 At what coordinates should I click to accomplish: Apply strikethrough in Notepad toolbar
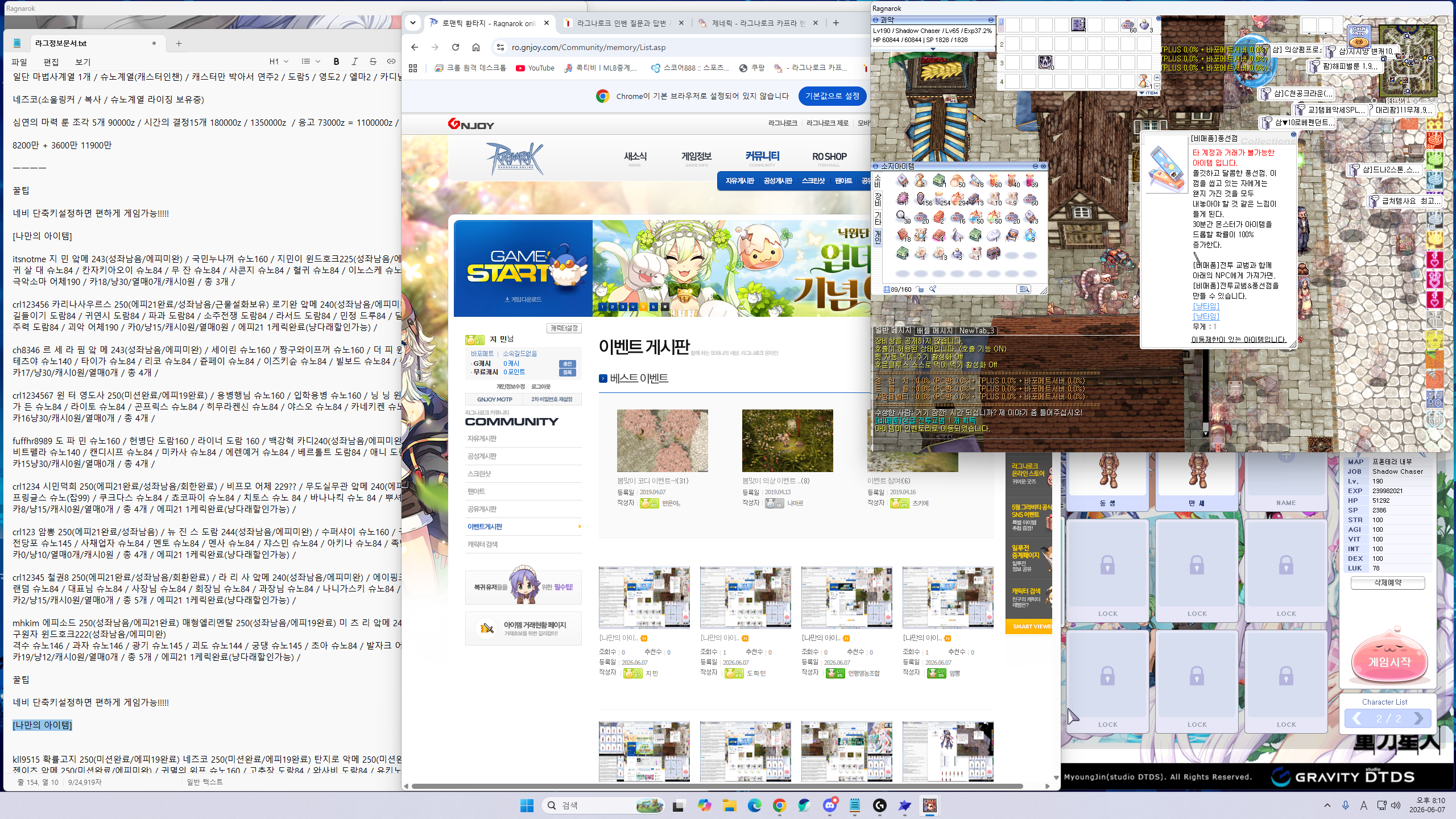[x=373, y=61]
